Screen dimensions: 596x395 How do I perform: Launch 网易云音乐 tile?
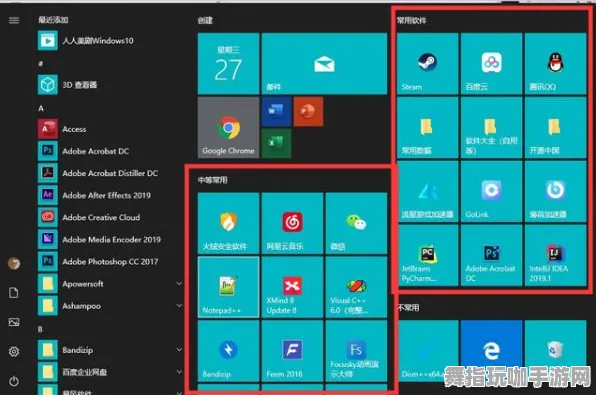(292, 223)
